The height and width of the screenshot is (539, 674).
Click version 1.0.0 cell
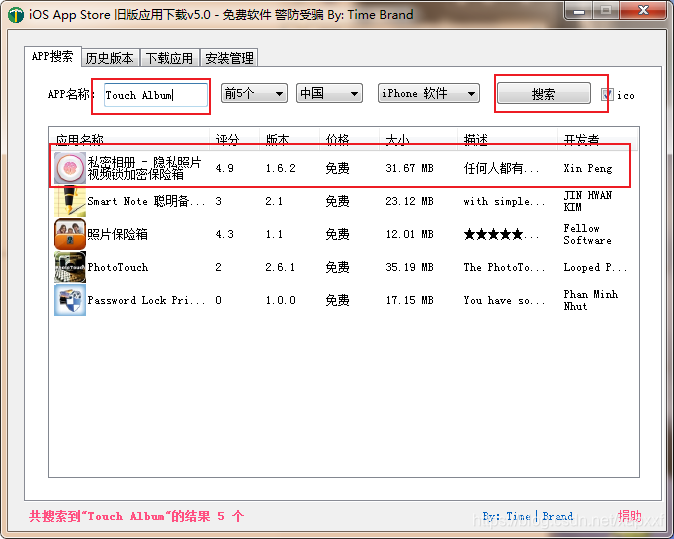[280, 300]
